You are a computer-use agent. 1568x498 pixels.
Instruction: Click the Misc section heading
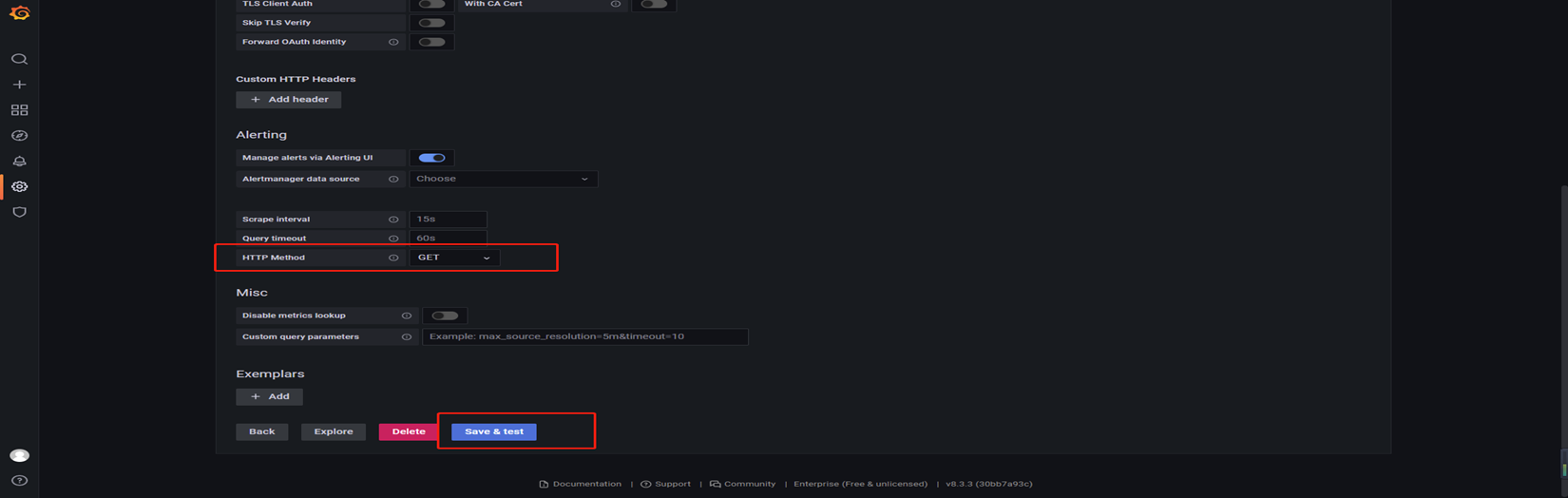(252, 293)
